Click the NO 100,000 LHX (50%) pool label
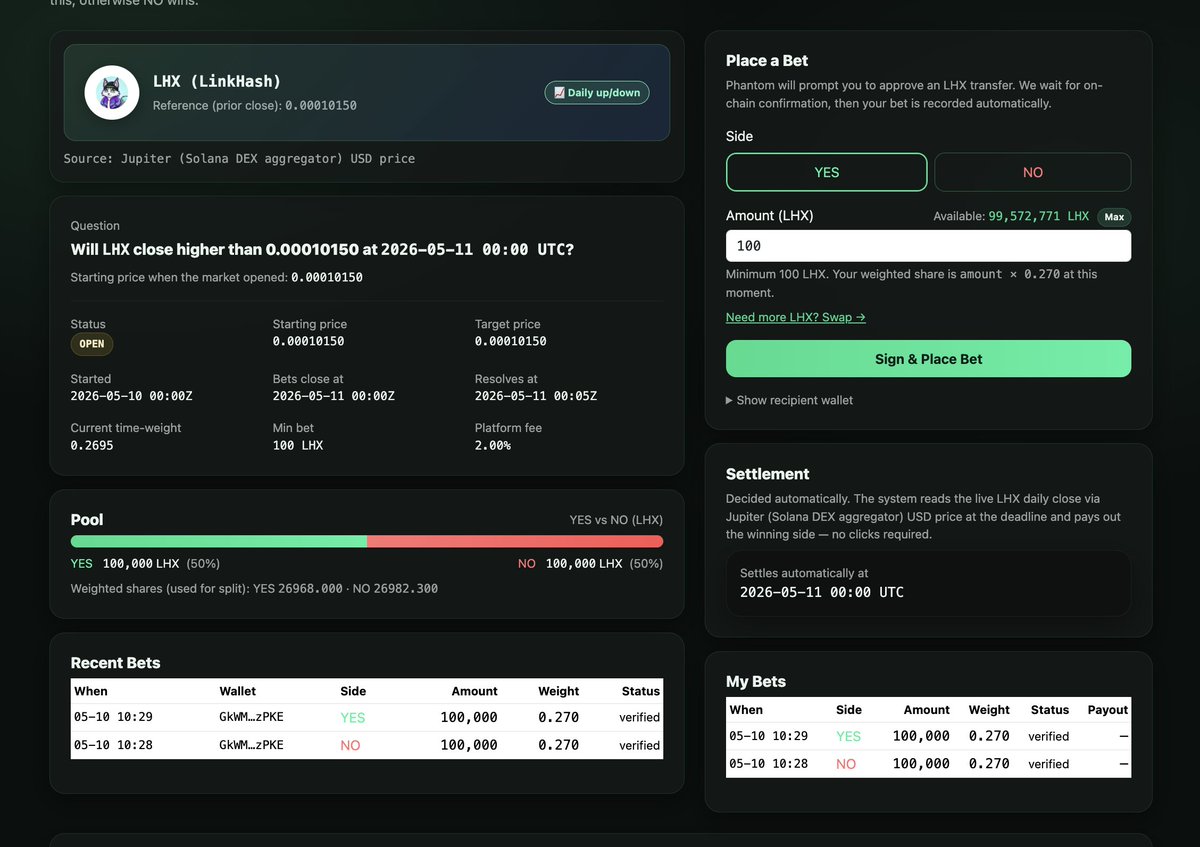This screenshot has height=847, width=1200. [x=590, y=564]
